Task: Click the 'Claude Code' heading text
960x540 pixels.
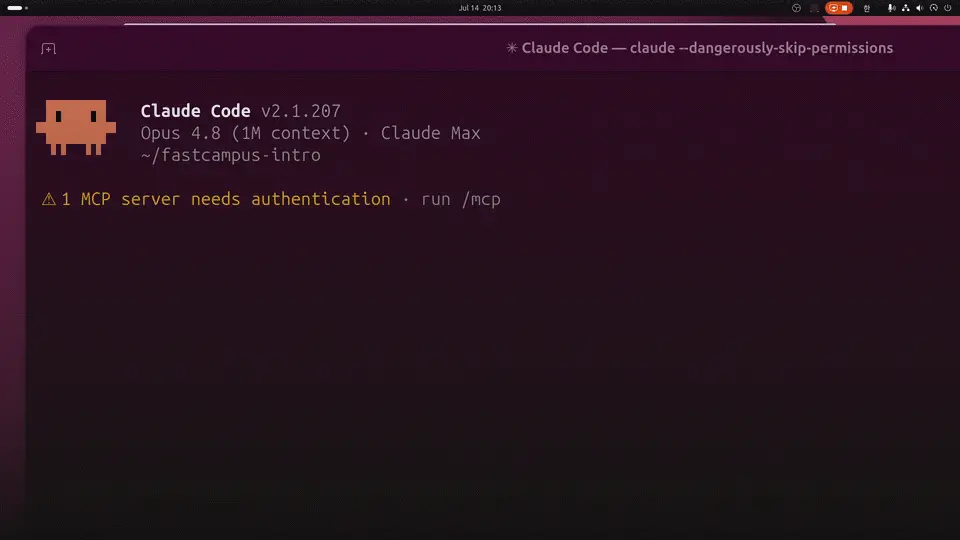Action: 195,111
